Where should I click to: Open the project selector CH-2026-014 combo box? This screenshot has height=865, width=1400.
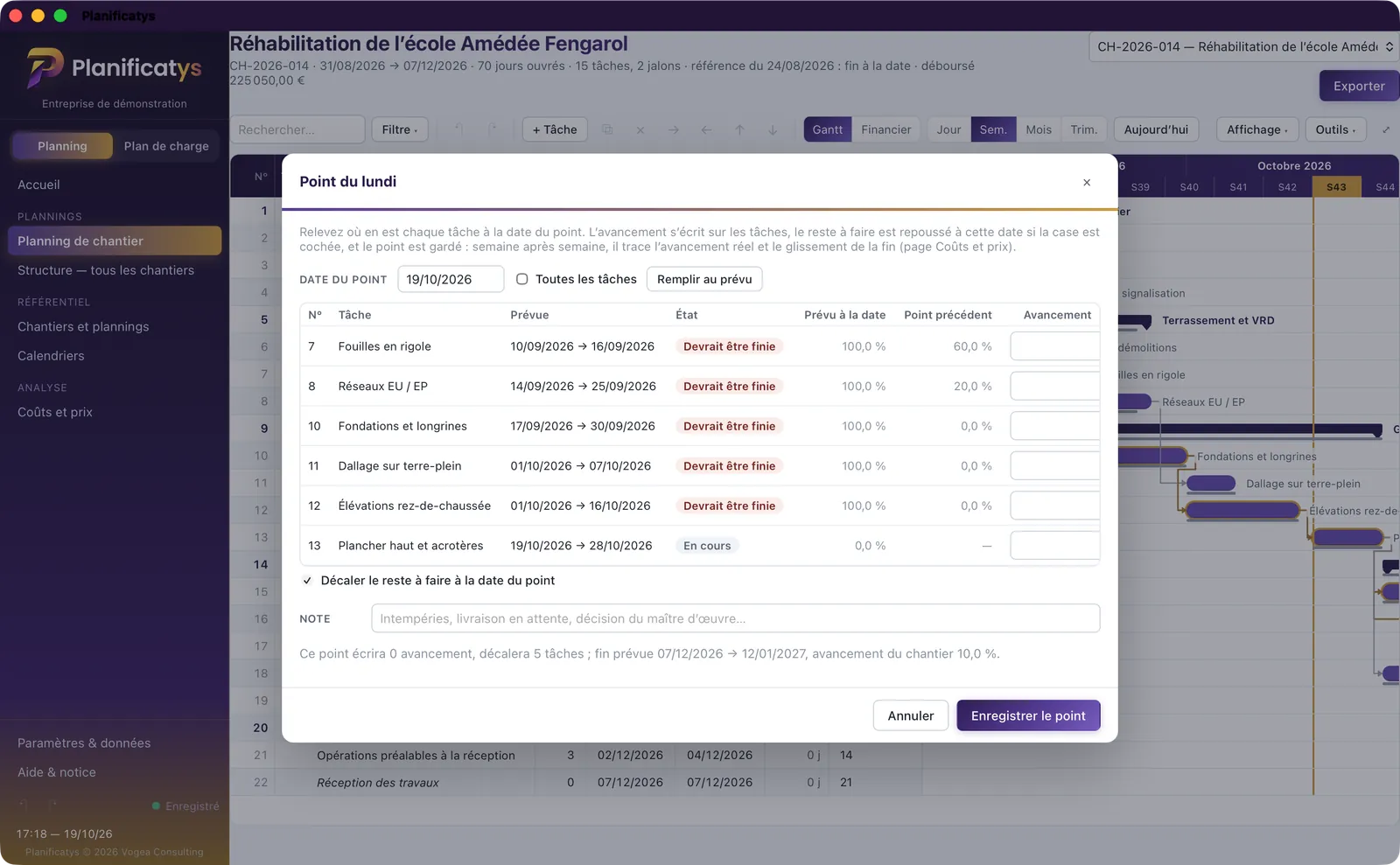point(1244,46)
